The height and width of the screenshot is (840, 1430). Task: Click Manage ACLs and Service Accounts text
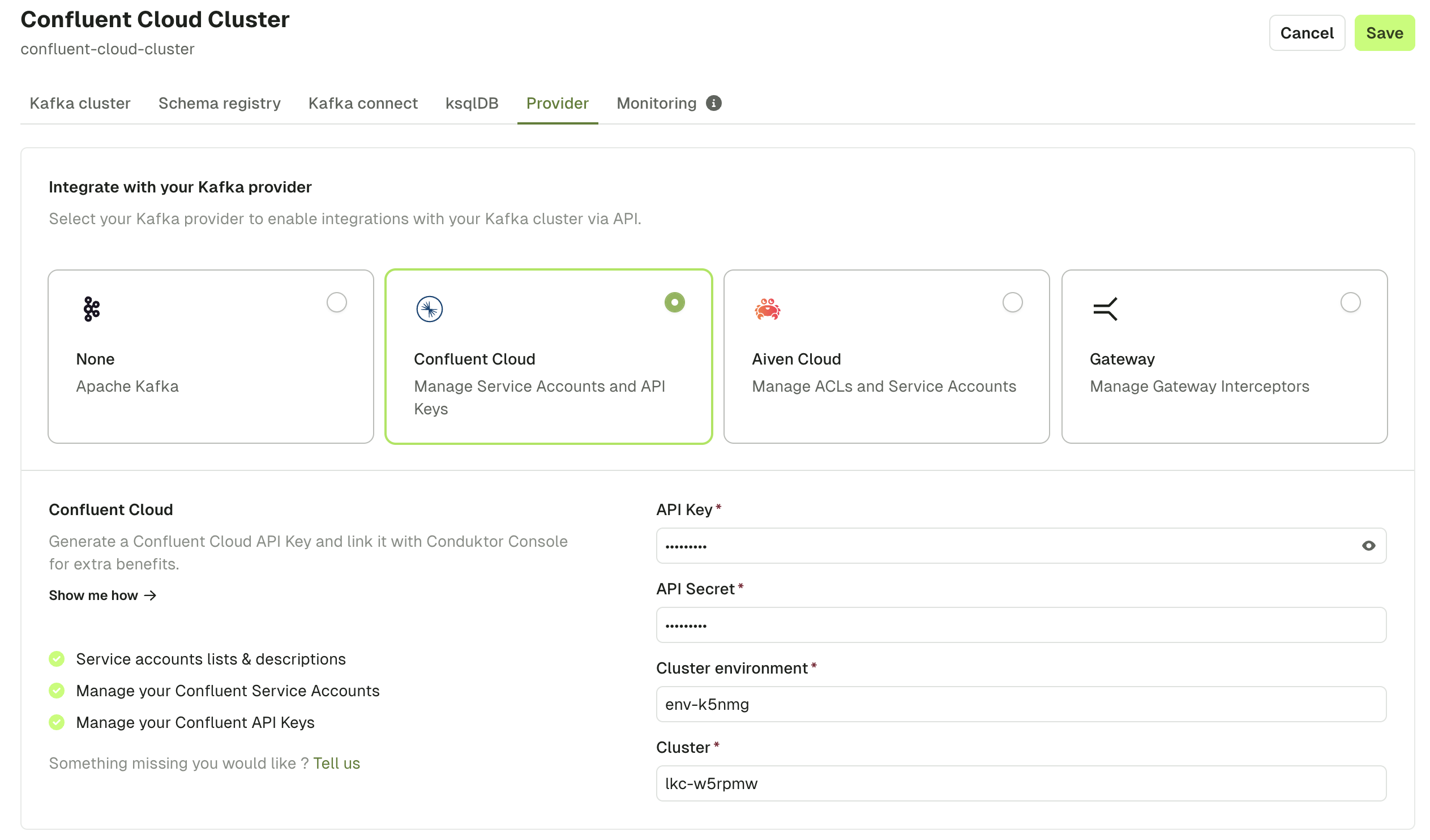click(884, 387)
